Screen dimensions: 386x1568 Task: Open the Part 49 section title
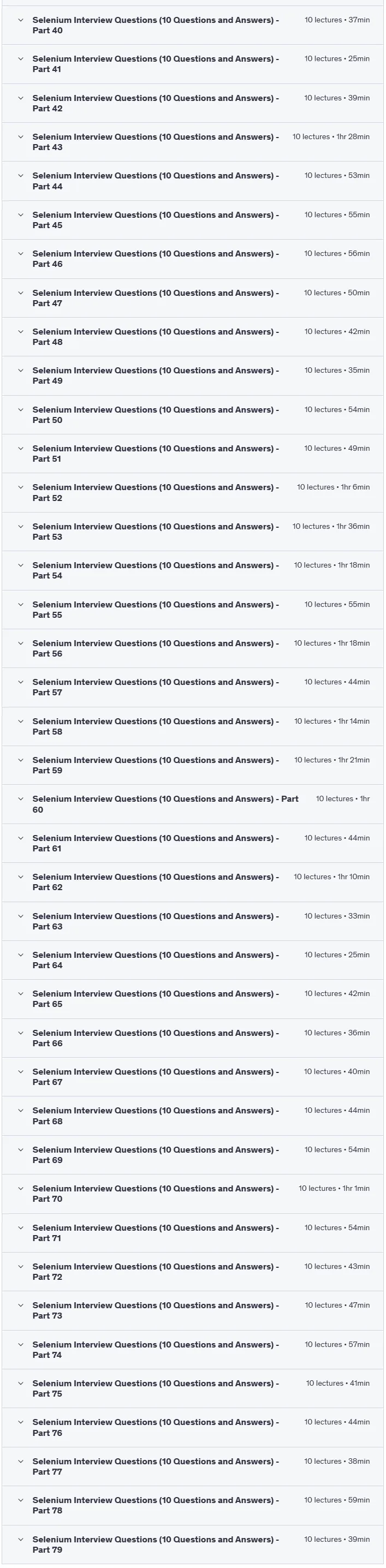tap(156, 375)
